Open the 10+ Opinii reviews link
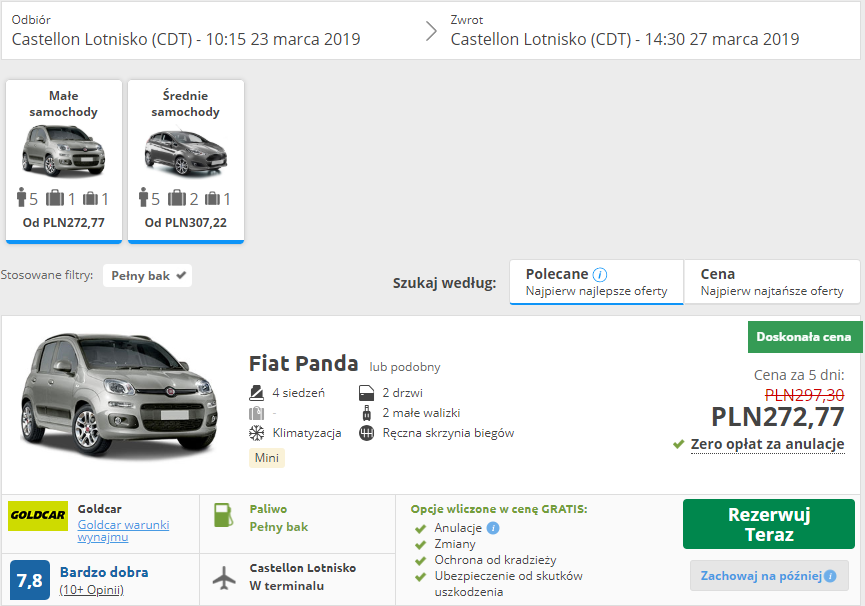The image size is (865, 606). point(91,589)
